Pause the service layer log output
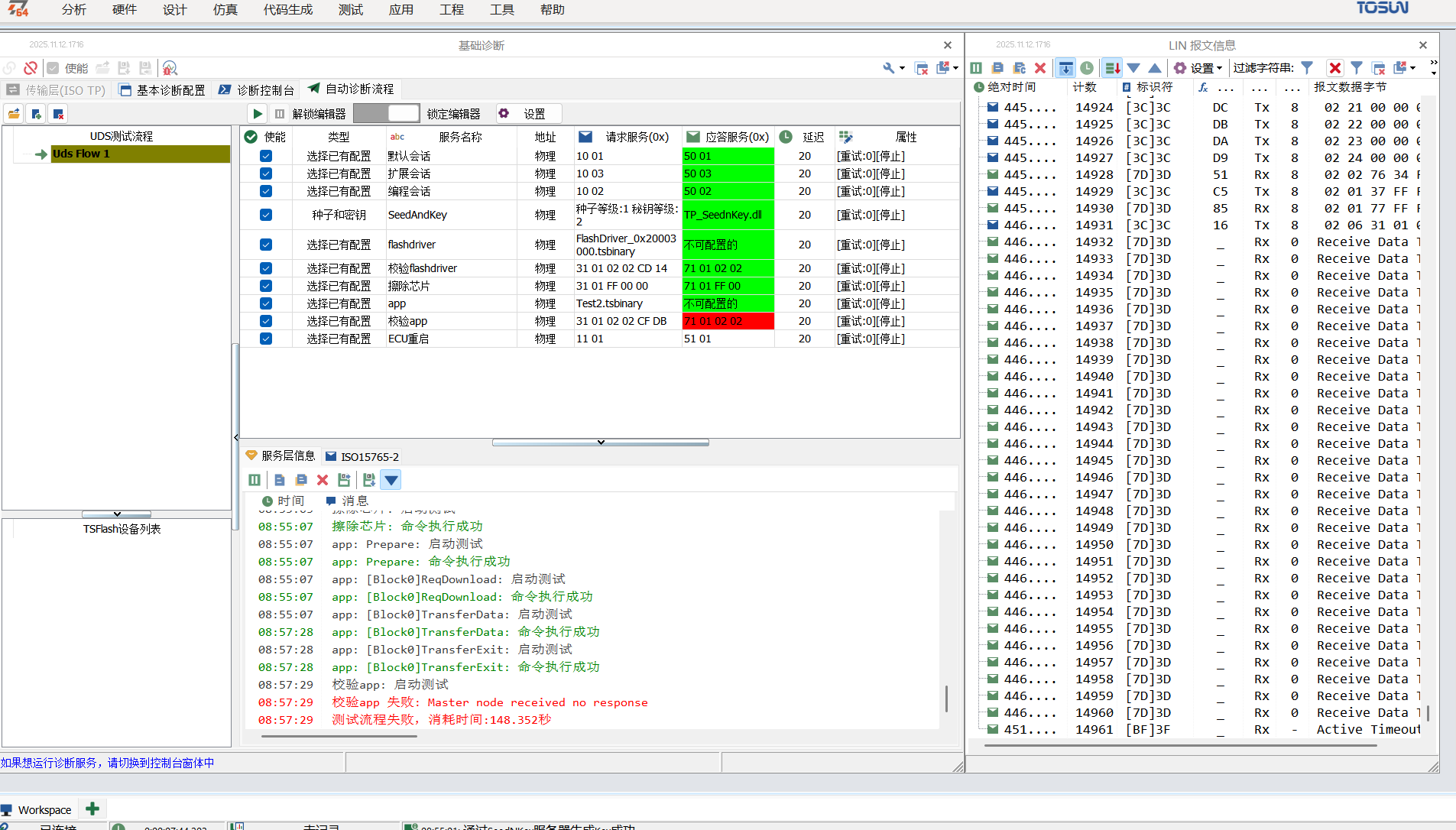 click(254, 480)
